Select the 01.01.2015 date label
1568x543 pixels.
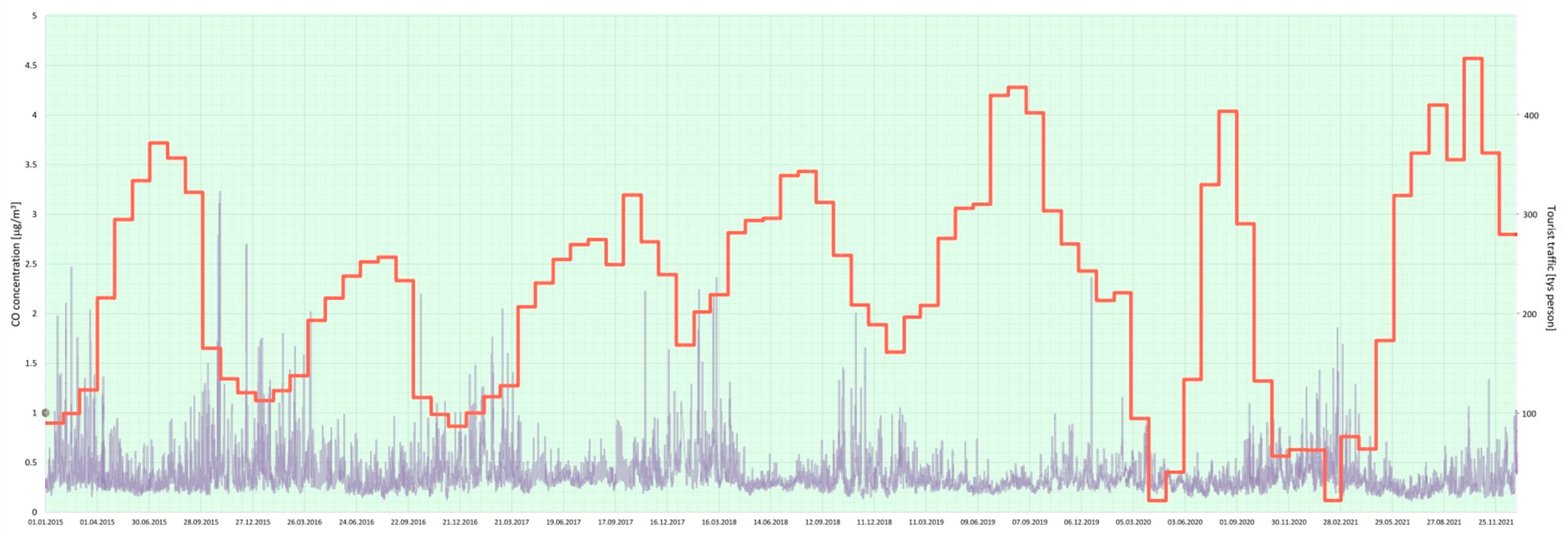(x=45, y=523)
